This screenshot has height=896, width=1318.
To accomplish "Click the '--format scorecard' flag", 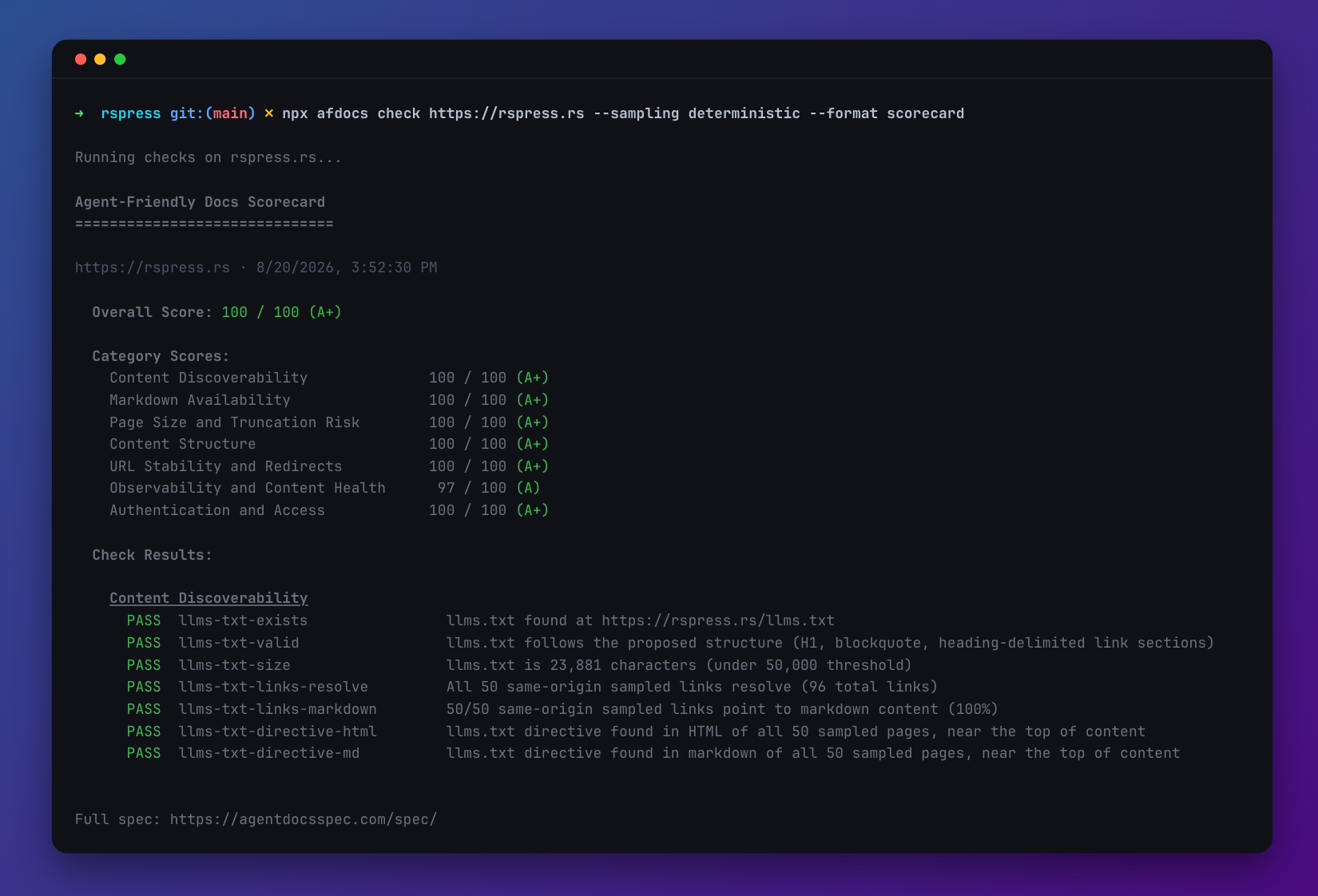I will tap(887, 113).
